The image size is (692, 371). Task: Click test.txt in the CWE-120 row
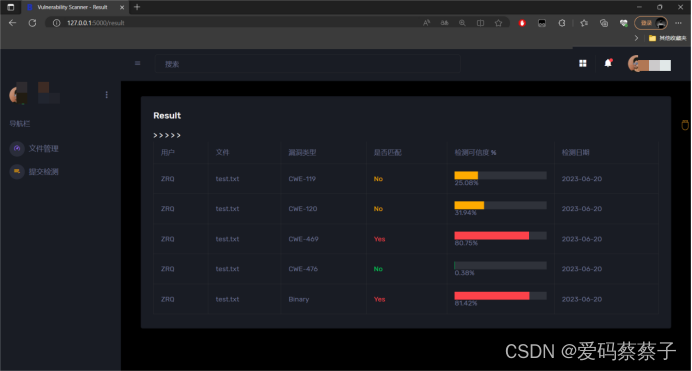(227, 209)
